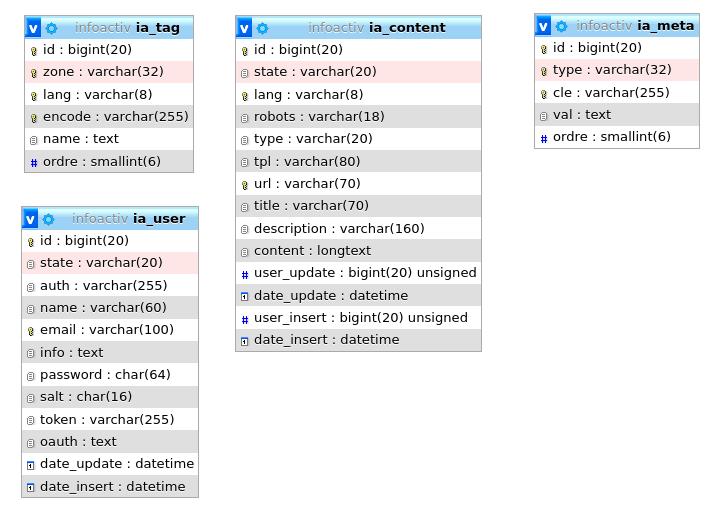This screenshot has width=714, height=523.
Task: Select the password column in ia_user
Action: 105,375
